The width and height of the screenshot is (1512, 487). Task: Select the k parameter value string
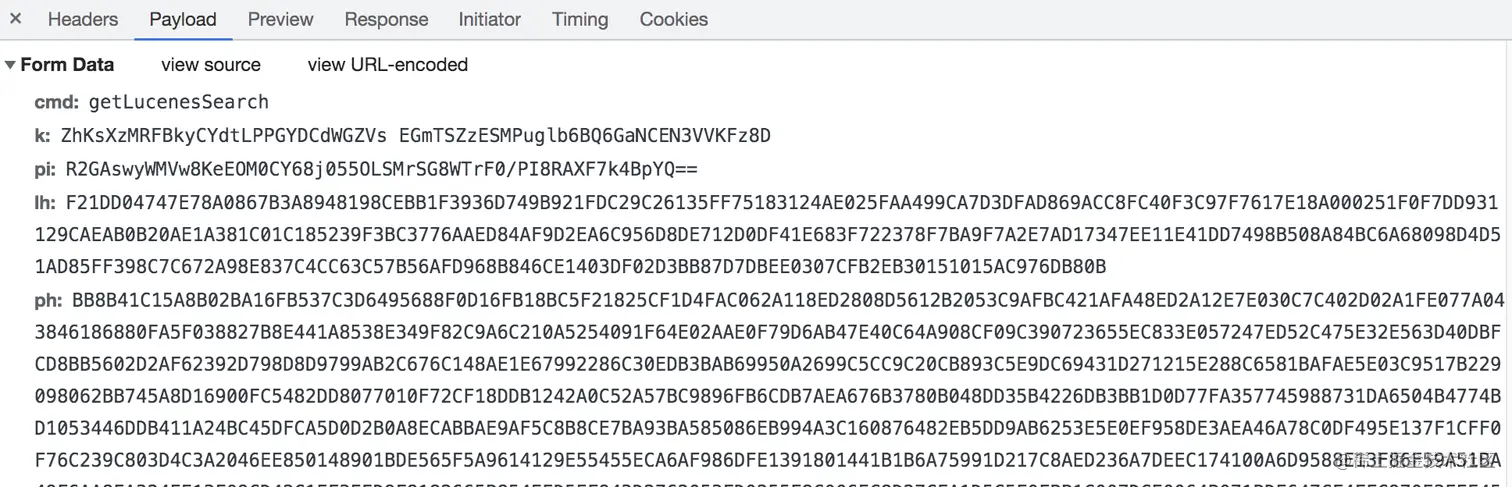point(416,136)
